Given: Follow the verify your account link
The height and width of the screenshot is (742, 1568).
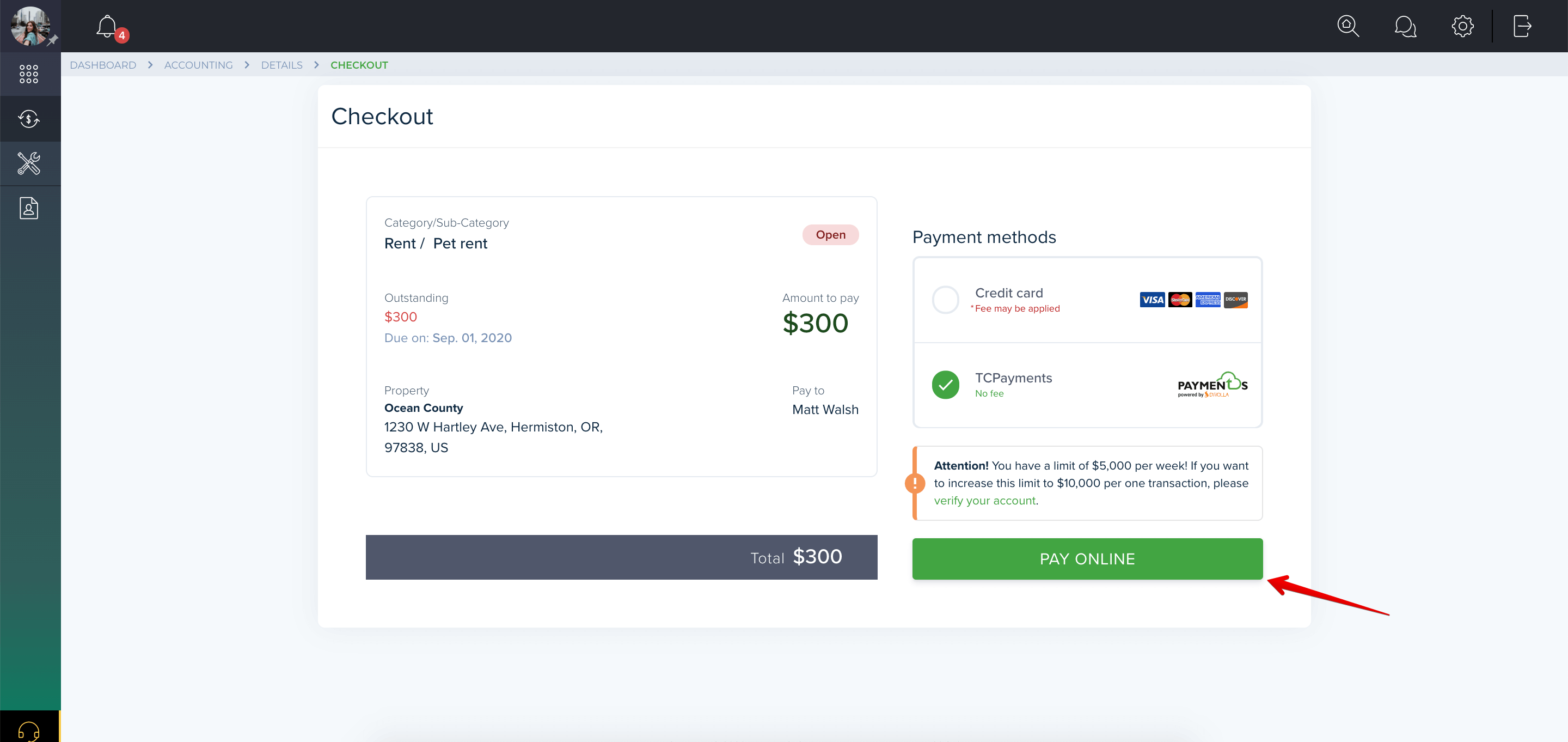Looking at the screenshot, I should 984,501.
